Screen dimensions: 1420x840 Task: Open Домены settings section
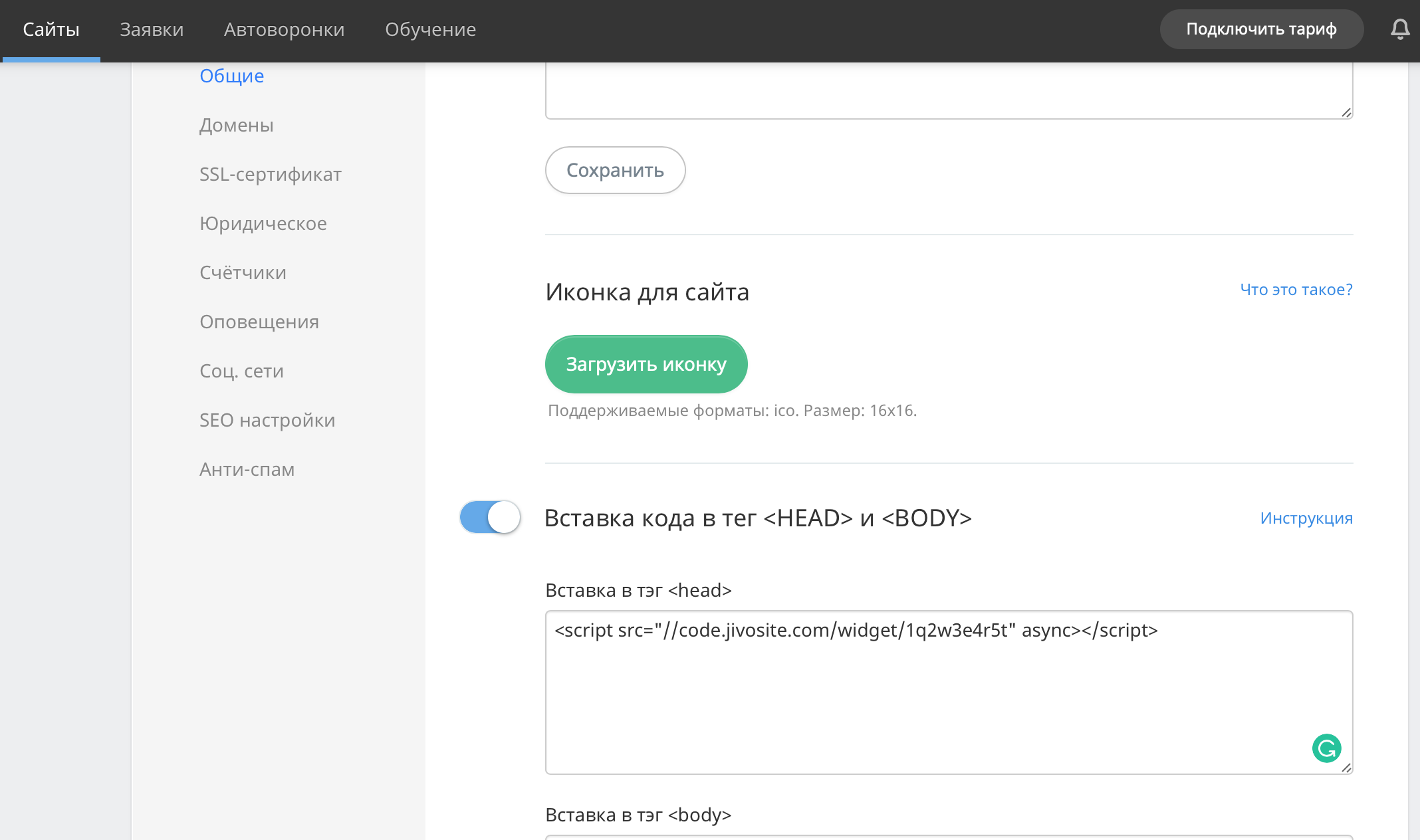(x=236, y=125)
